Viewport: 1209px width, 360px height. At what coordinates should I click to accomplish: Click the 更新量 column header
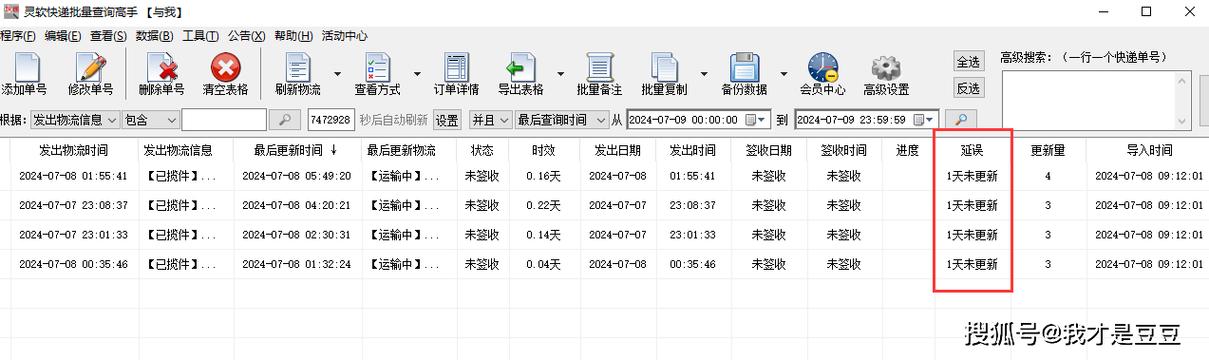pos(1048,150)
